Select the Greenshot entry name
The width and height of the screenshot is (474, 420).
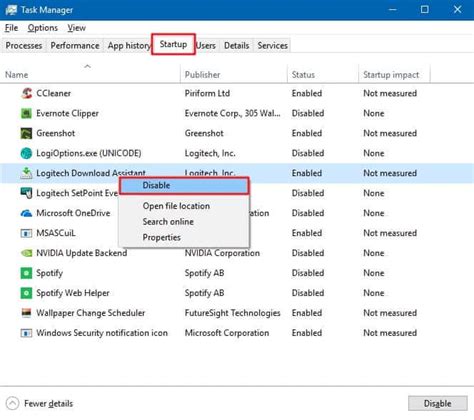(56, 133)
